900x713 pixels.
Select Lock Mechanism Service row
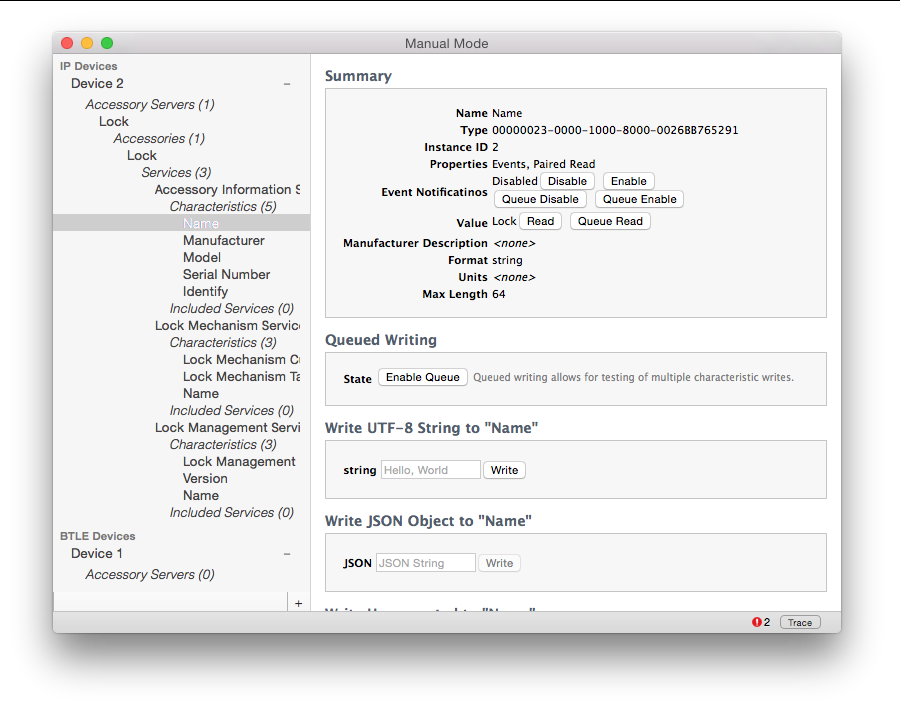pyautogui.click(x=227, y=326)
